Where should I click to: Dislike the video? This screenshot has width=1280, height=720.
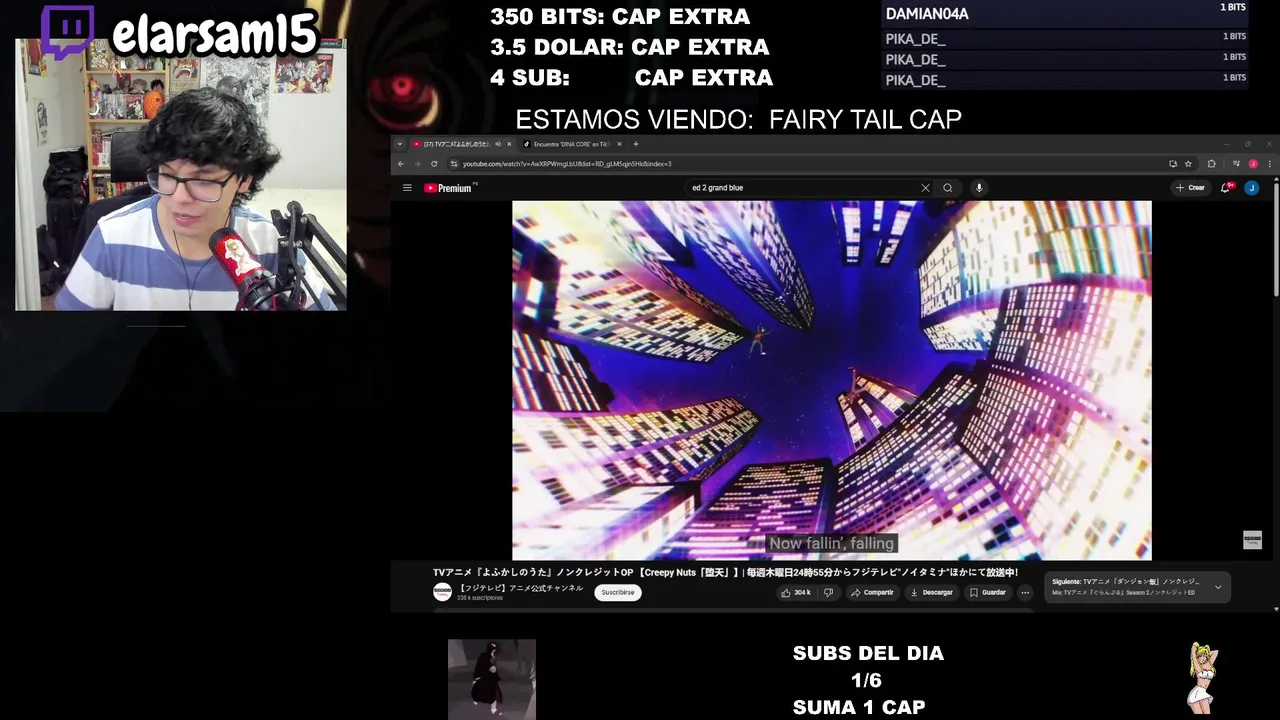[x=828, y=592]
